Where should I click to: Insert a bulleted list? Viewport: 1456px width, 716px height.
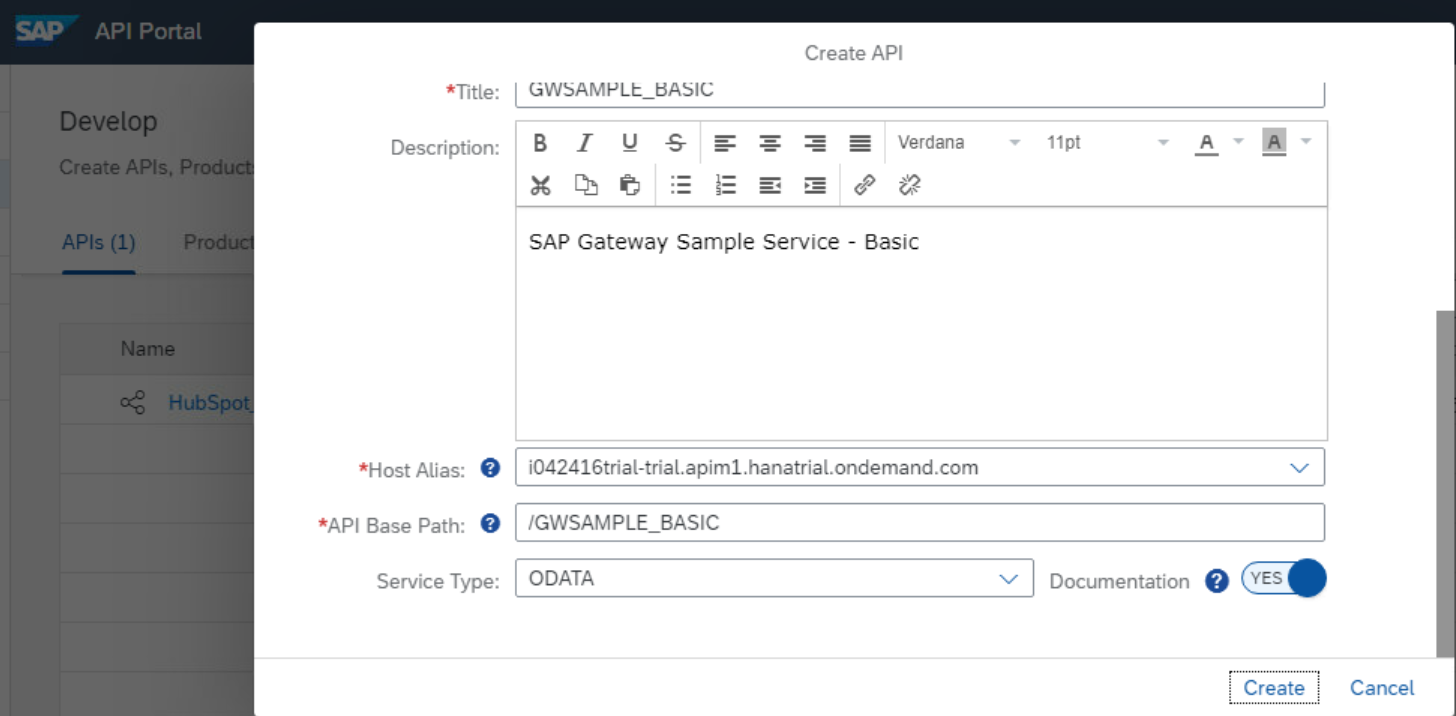click(x=681, y=185)
